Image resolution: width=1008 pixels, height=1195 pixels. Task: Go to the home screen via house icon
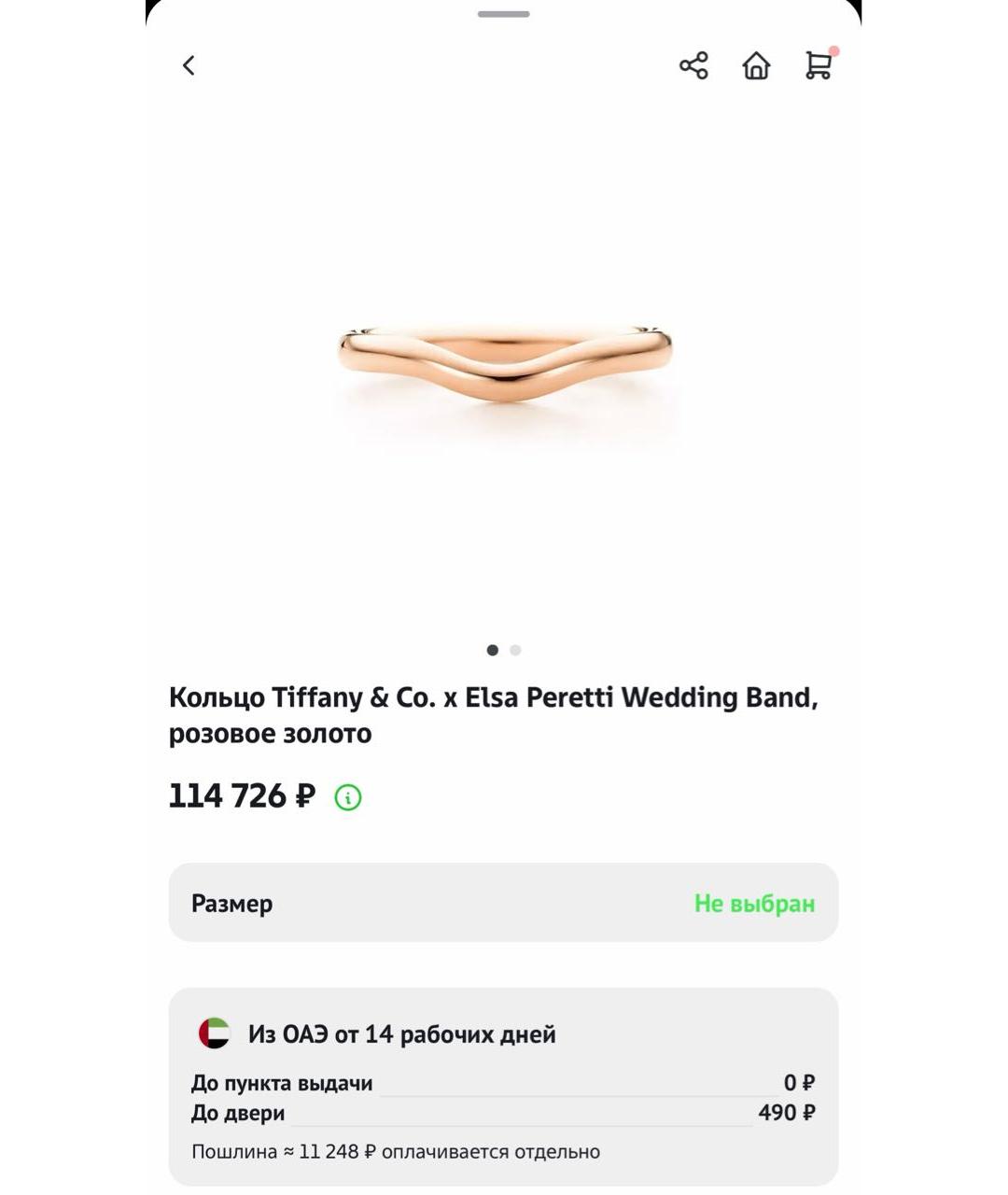[x=756, y=65]
